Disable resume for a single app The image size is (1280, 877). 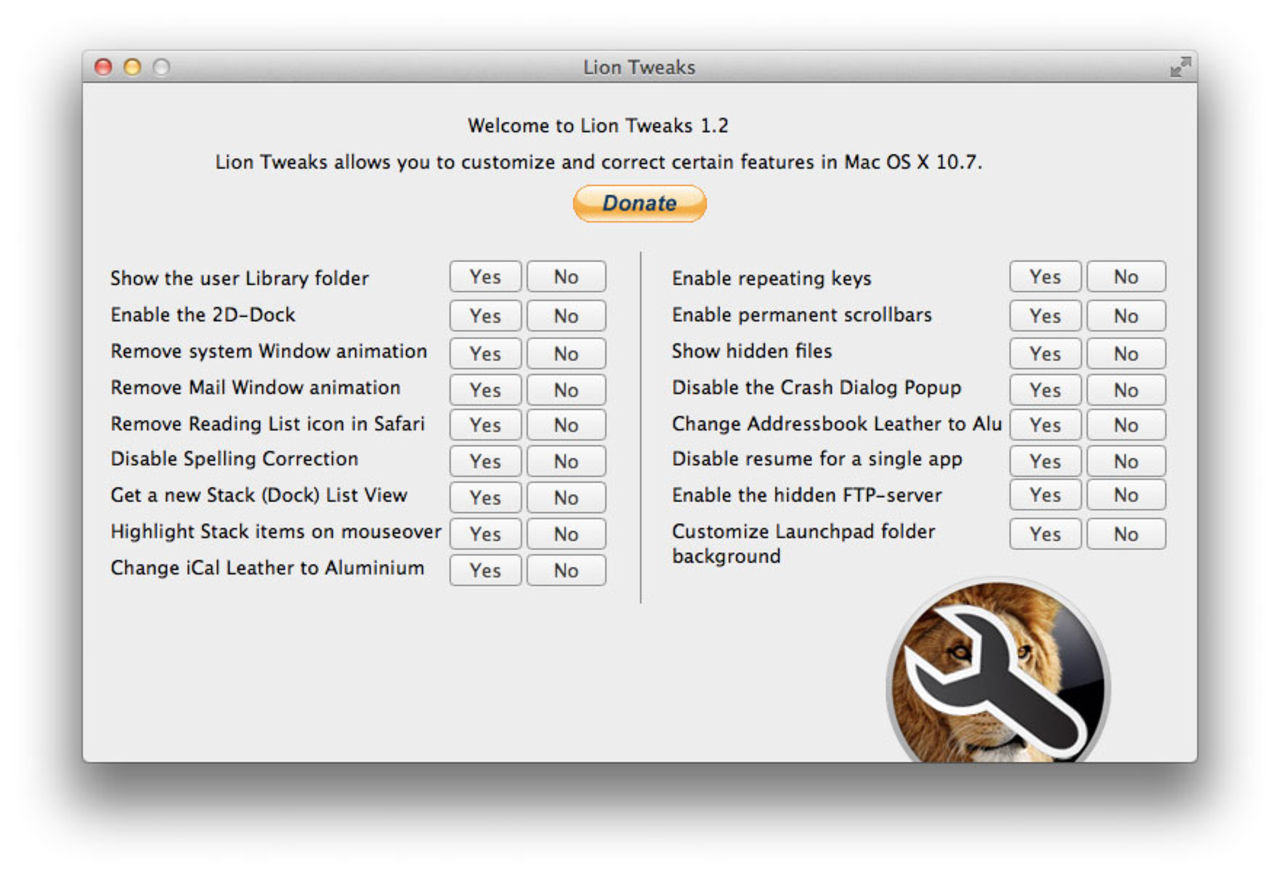[1044, 461]
